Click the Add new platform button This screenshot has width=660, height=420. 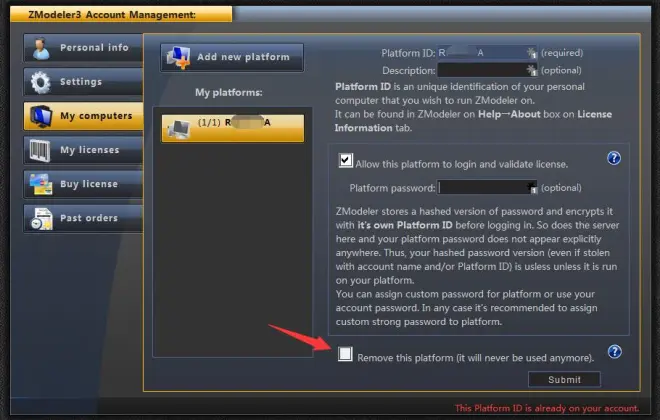click(x=232, y=57)
